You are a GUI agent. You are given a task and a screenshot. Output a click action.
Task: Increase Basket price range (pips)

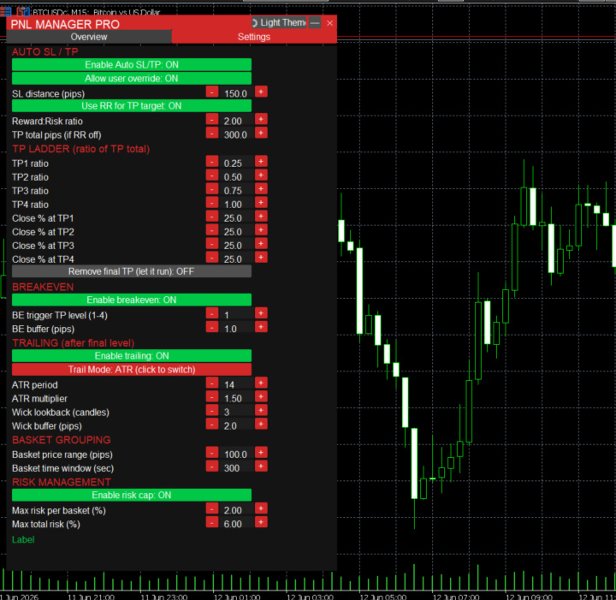261,453
